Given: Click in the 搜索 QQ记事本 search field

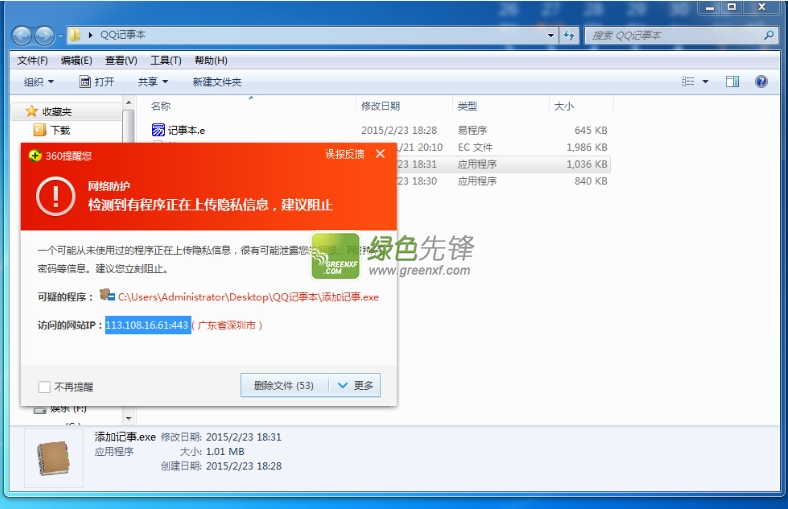Looking at the screenshot, I should point(673,35).
